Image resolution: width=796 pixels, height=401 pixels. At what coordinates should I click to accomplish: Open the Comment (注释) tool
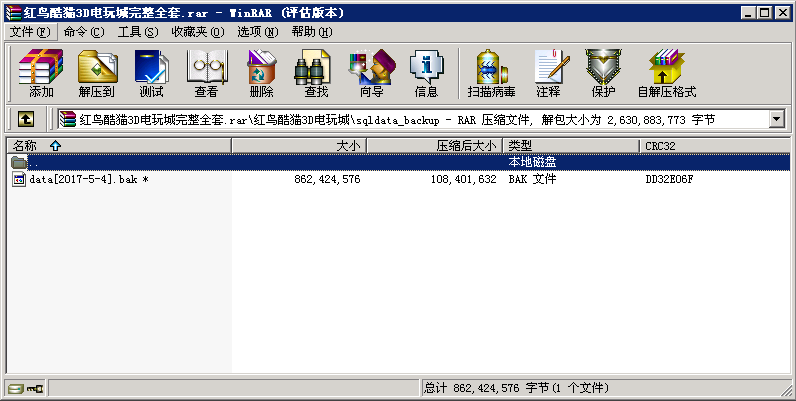[548, 74]
